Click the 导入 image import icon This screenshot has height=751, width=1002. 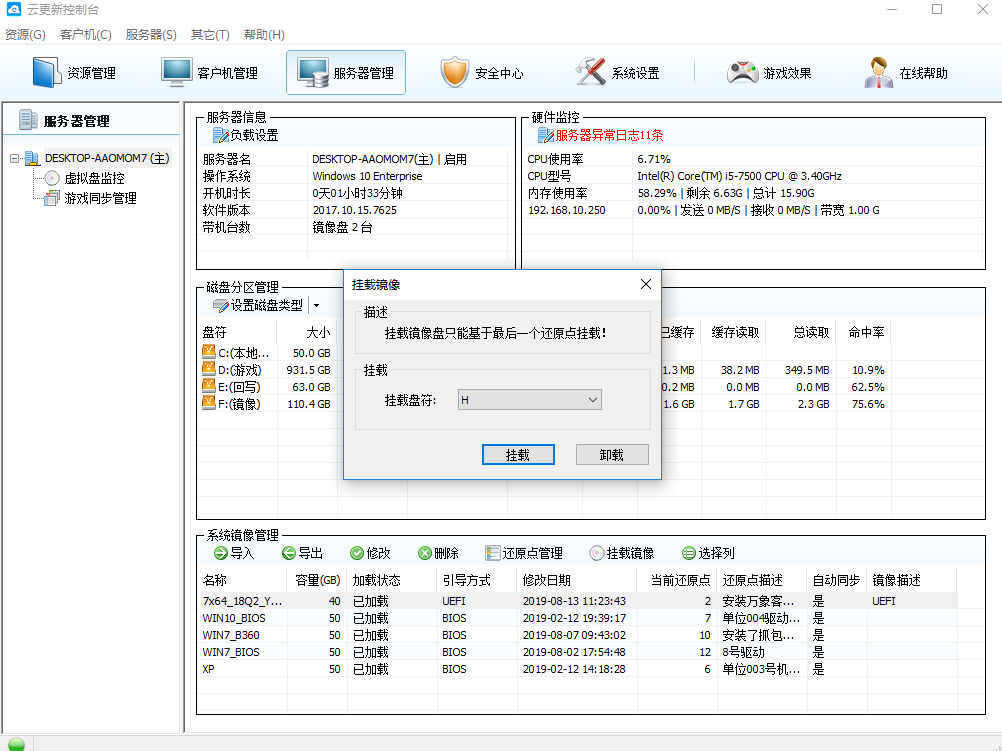(x=220, y=553)
